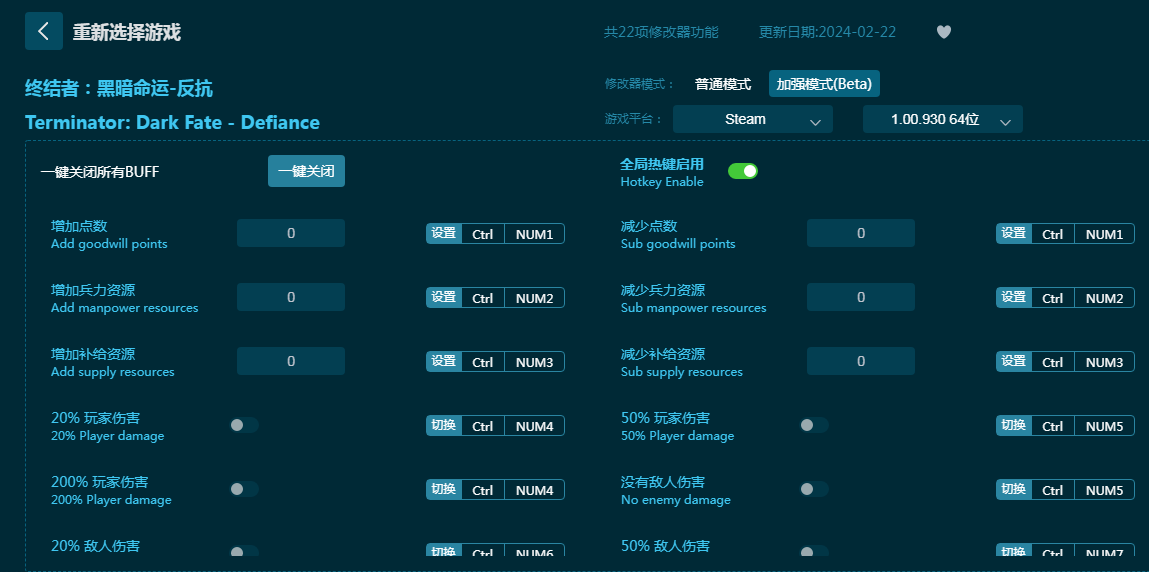Click NUM5 key of 50% Player damage hotkey
Viewport: 1149px width, 572px height.
click(x=1104, y=426)
